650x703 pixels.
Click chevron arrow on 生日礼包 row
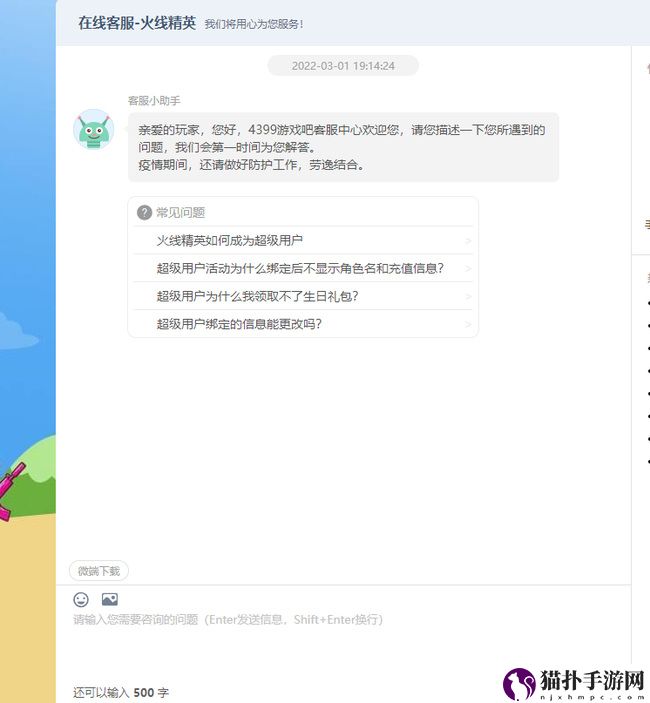(x=468, y=297)
